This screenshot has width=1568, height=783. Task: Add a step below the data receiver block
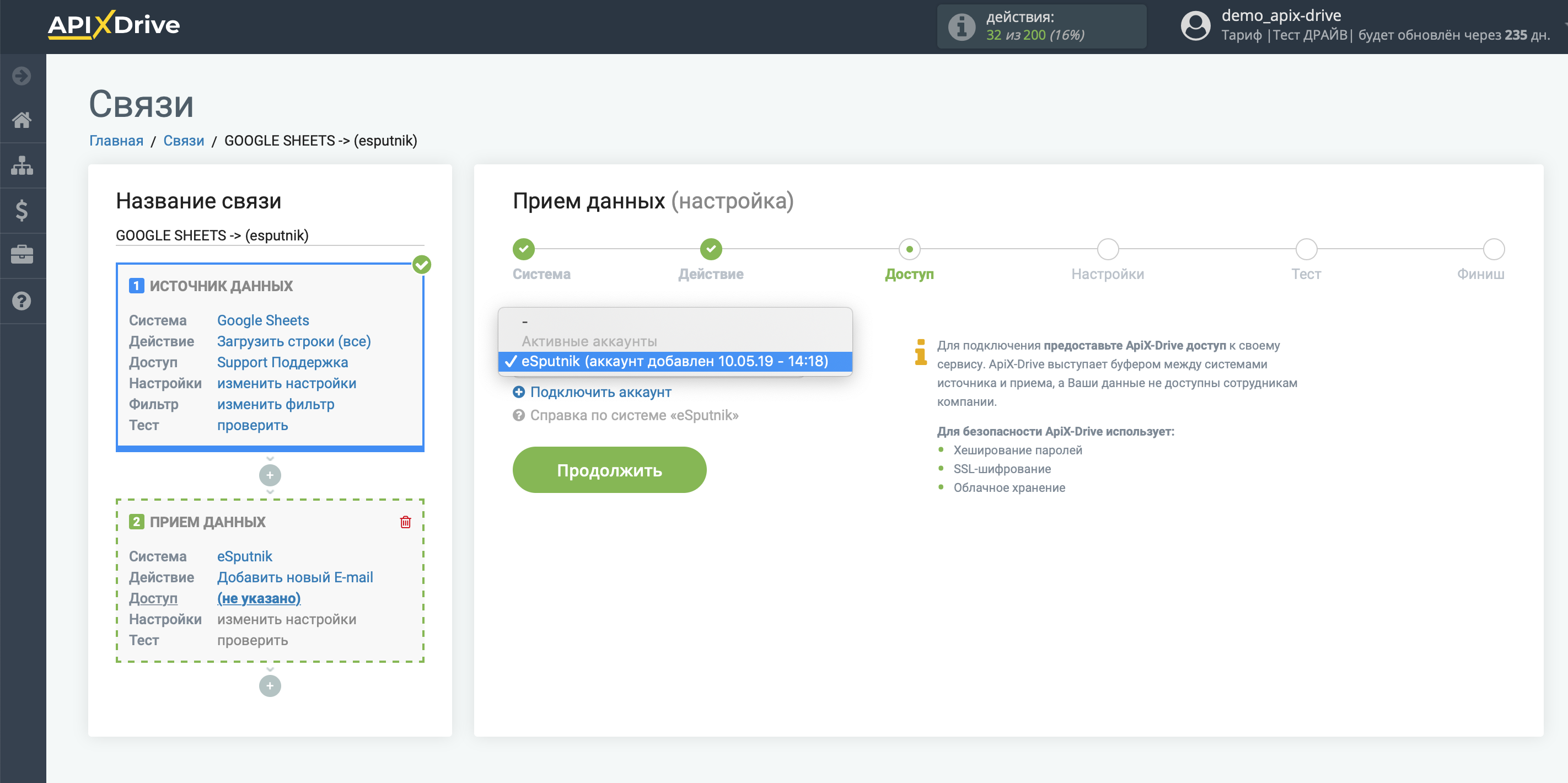point(270,686)
